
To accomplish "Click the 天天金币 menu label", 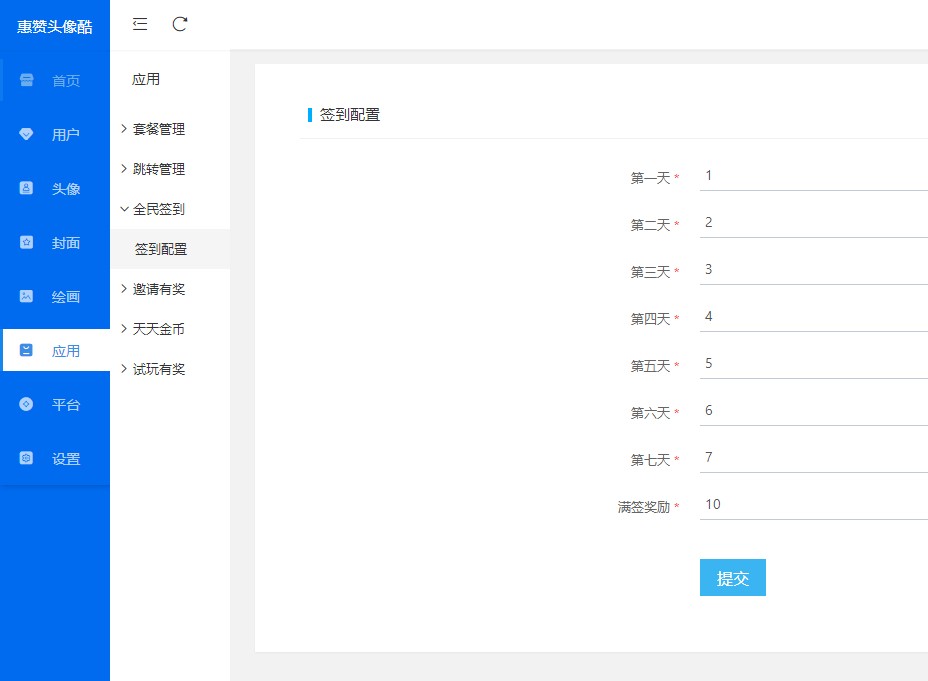I will pyautogui.click(x=159, y=329).
